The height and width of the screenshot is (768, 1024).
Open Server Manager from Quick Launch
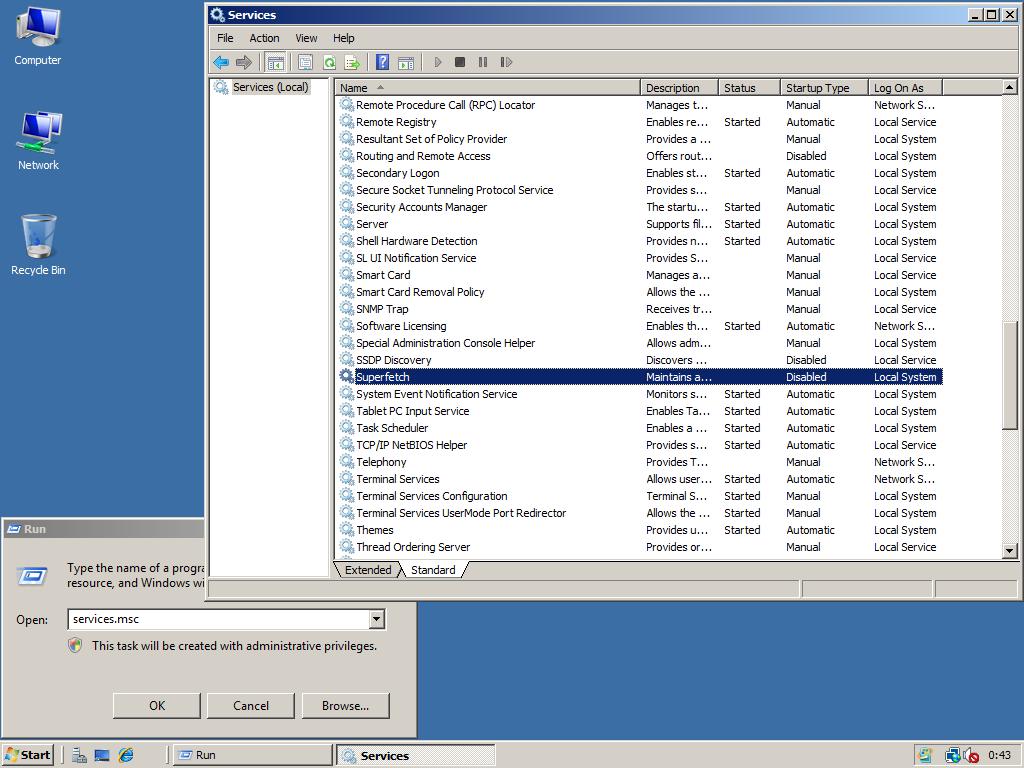(x=79, y=755)
